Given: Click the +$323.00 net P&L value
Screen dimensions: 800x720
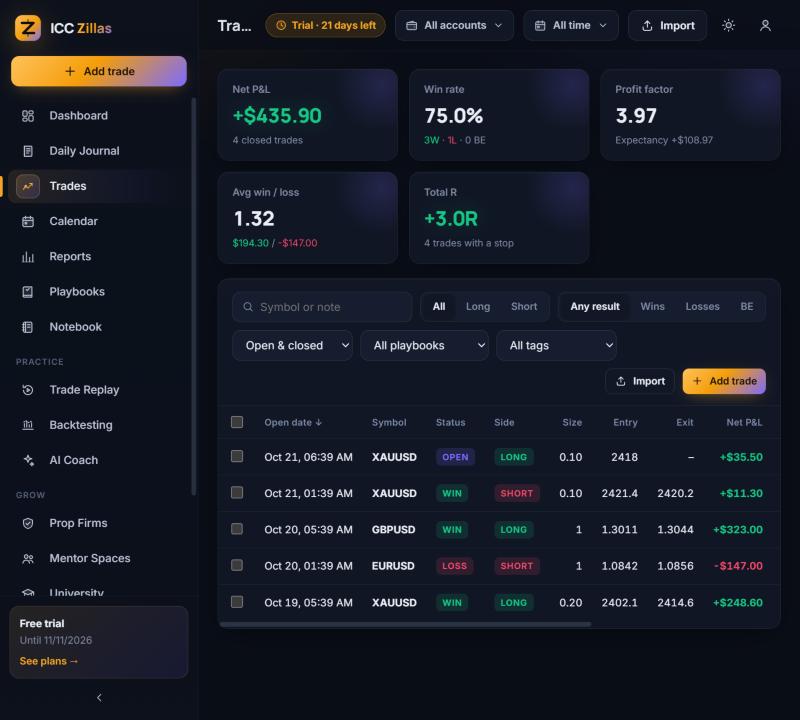Looking at the screenshot, I should click(738, 530).
